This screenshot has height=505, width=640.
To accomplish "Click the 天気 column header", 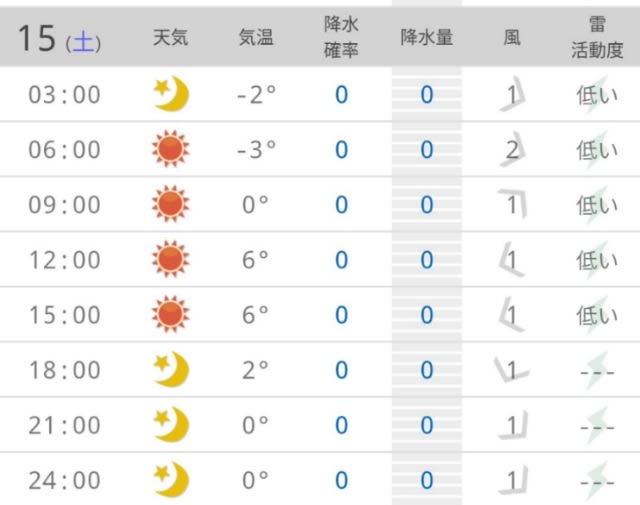I will (171, 38).
